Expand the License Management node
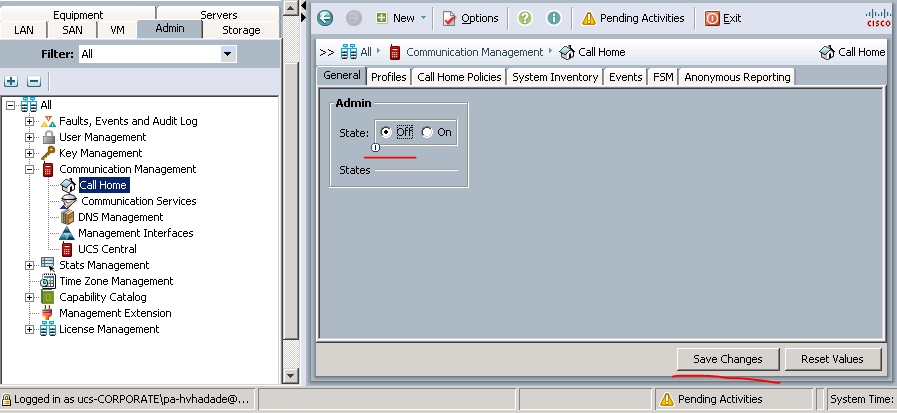 tap(29, 329)
